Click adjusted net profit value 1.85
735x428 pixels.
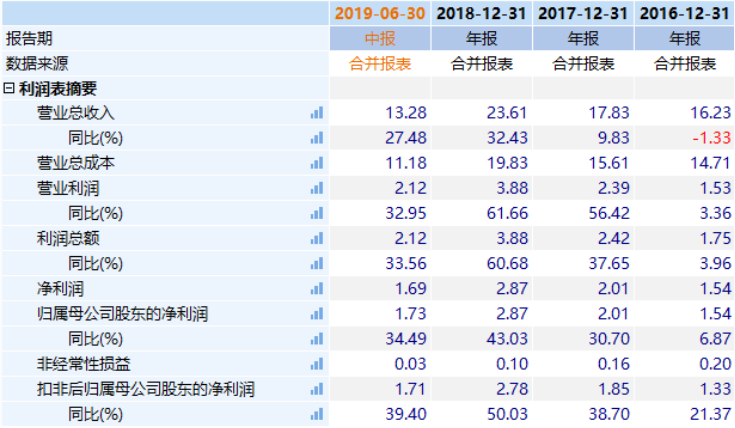pos(614,389)
